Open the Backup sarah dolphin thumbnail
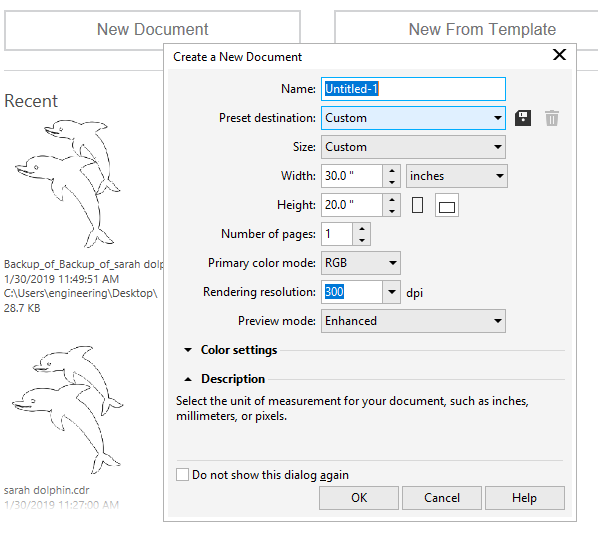 [x=68, y=183]
